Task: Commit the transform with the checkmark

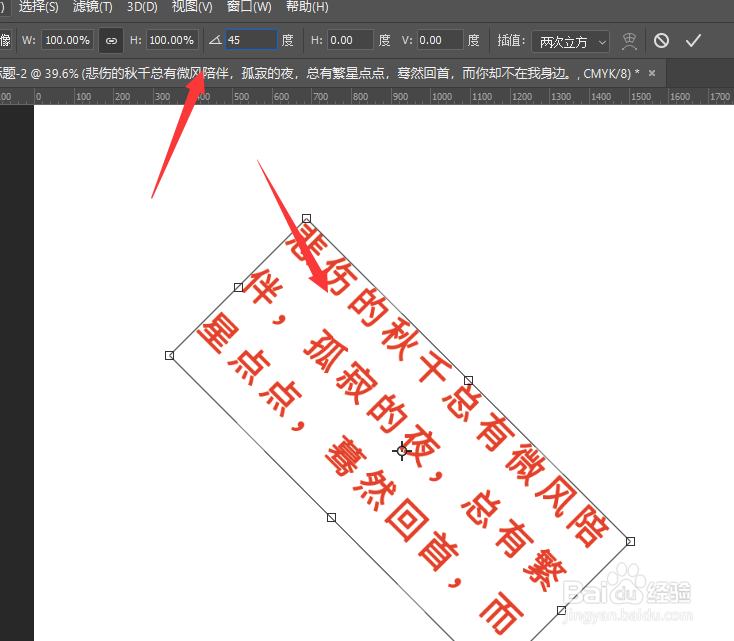Action: point(693,41)
